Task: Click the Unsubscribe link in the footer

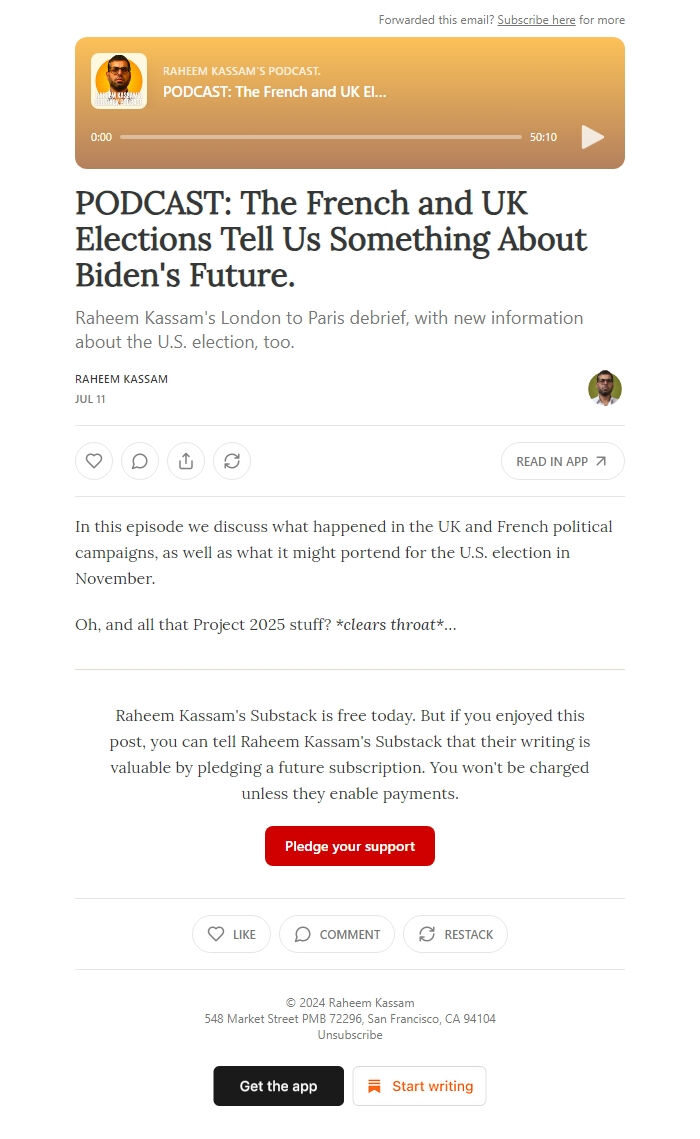Action: coord(349,1035)
